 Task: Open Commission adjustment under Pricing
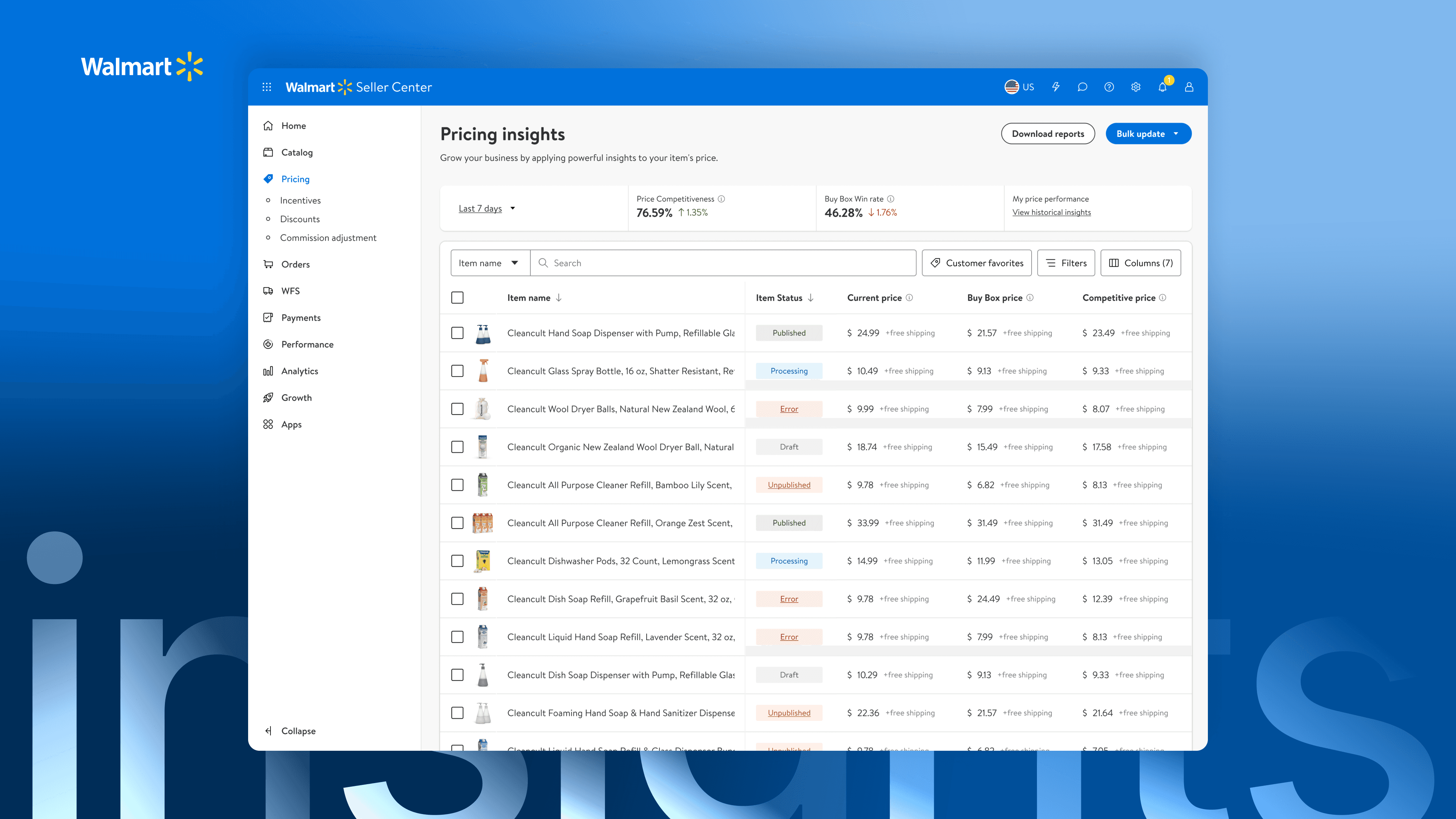[328, 238]
